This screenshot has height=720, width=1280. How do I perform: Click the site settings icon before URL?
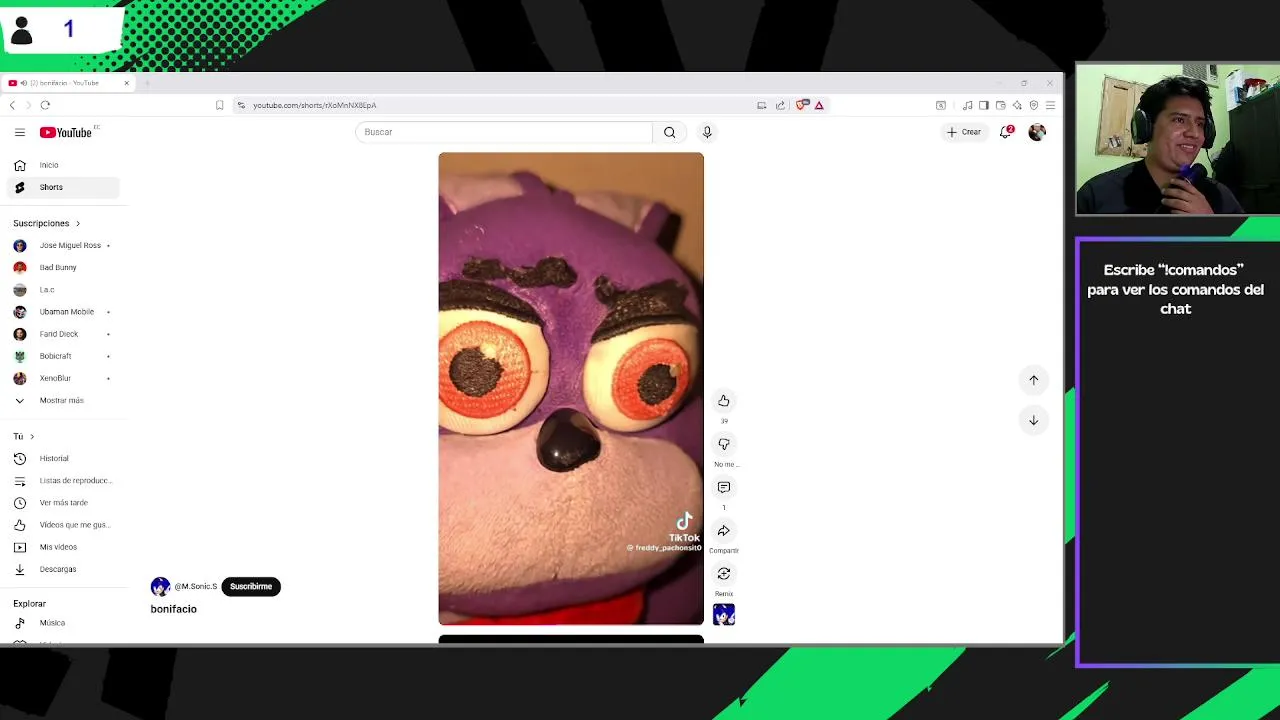click(241, 105)
